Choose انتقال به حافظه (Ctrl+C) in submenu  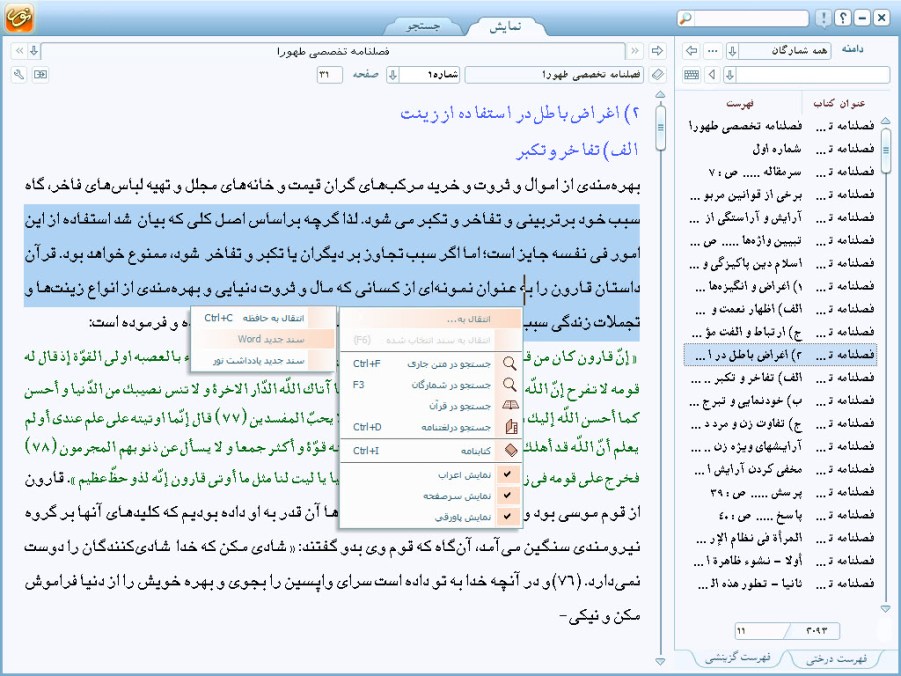[x=263, y=318]
